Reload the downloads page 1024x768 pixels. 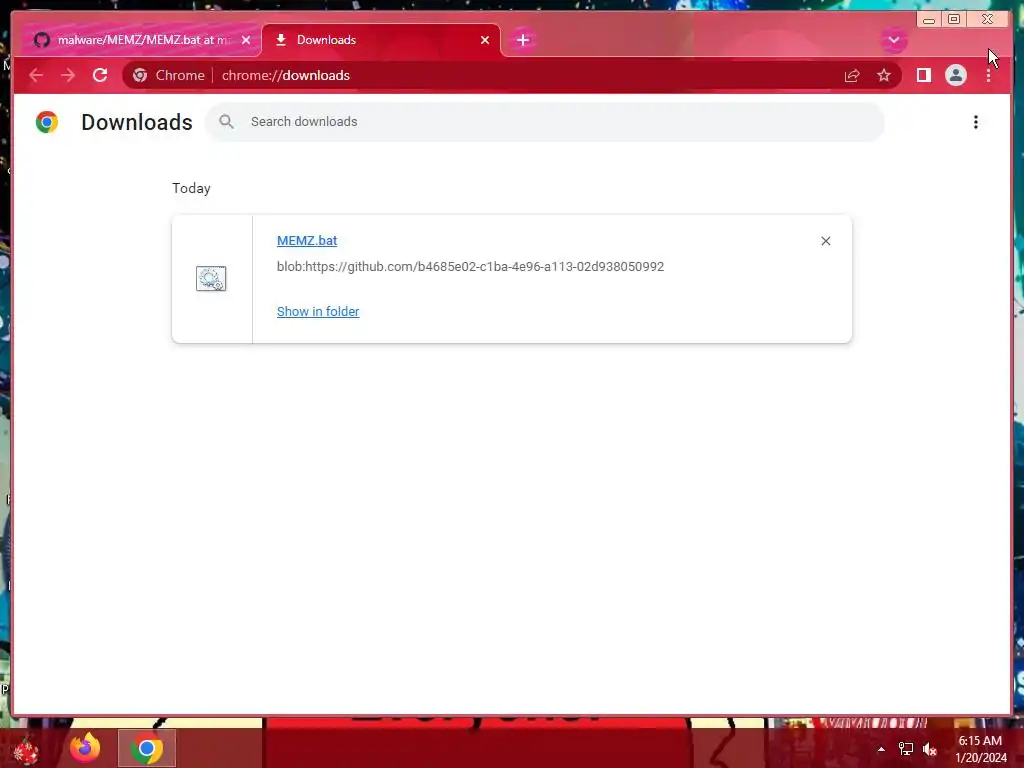[100, 75]
